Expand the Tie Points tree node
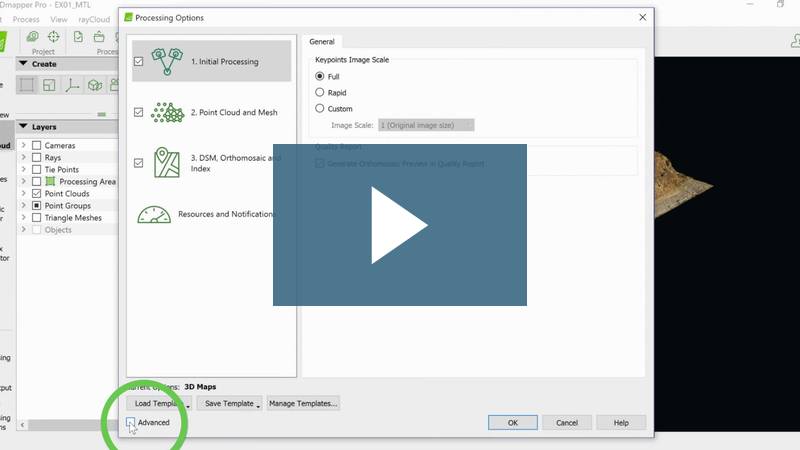The image size is (800, 450). [x=23, y=169]
